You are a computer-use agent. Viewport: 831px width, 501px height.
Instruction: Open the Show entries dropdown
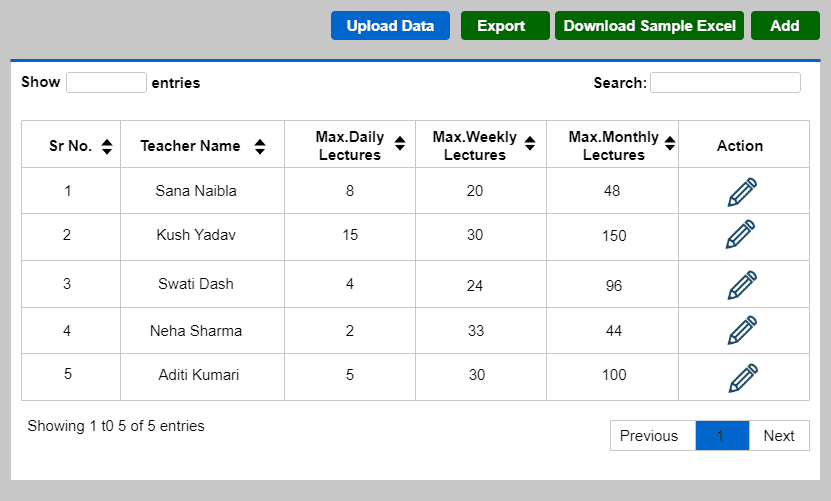click(107, 83)
